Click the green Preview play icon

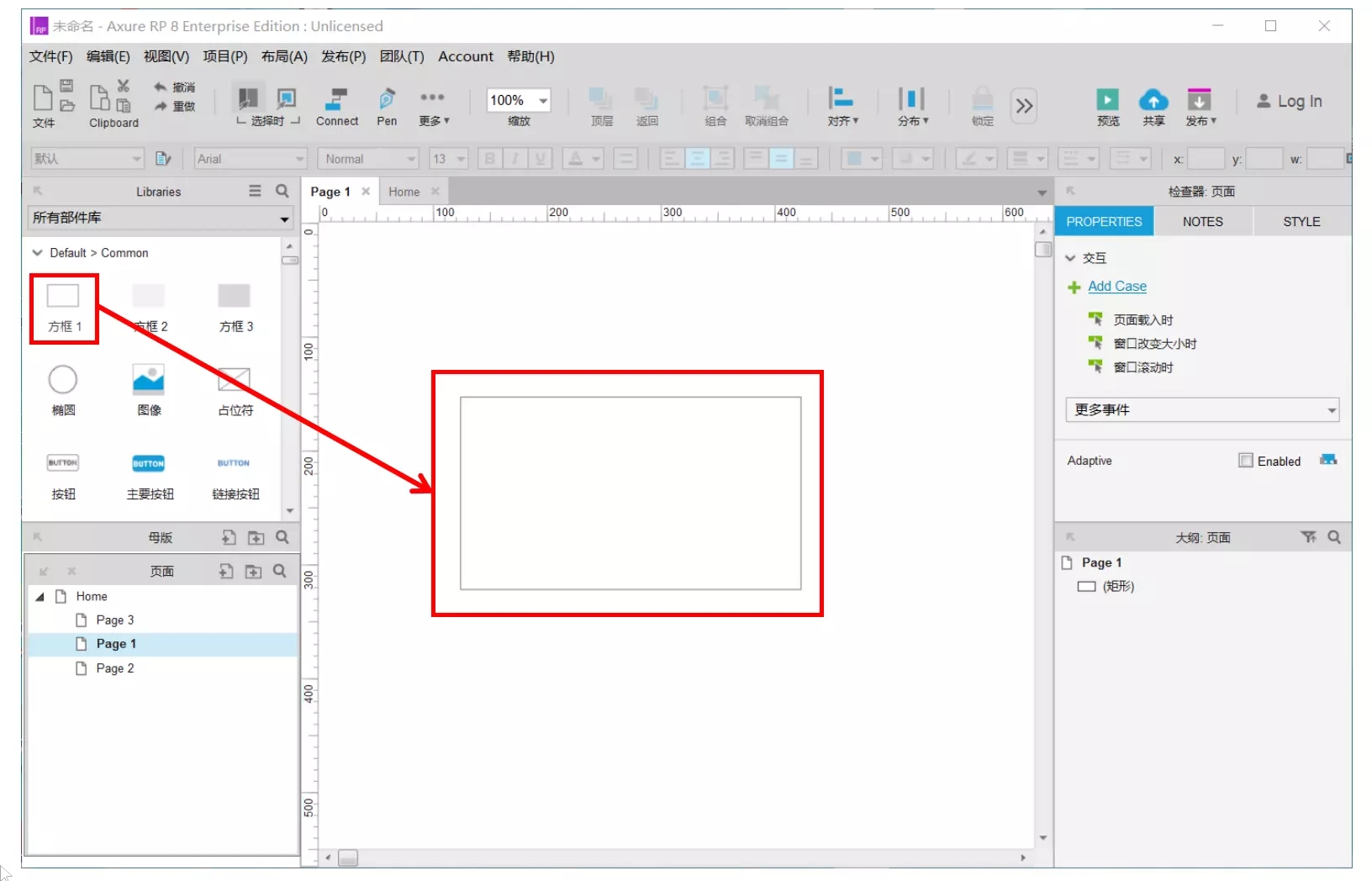pos(1107,100)
